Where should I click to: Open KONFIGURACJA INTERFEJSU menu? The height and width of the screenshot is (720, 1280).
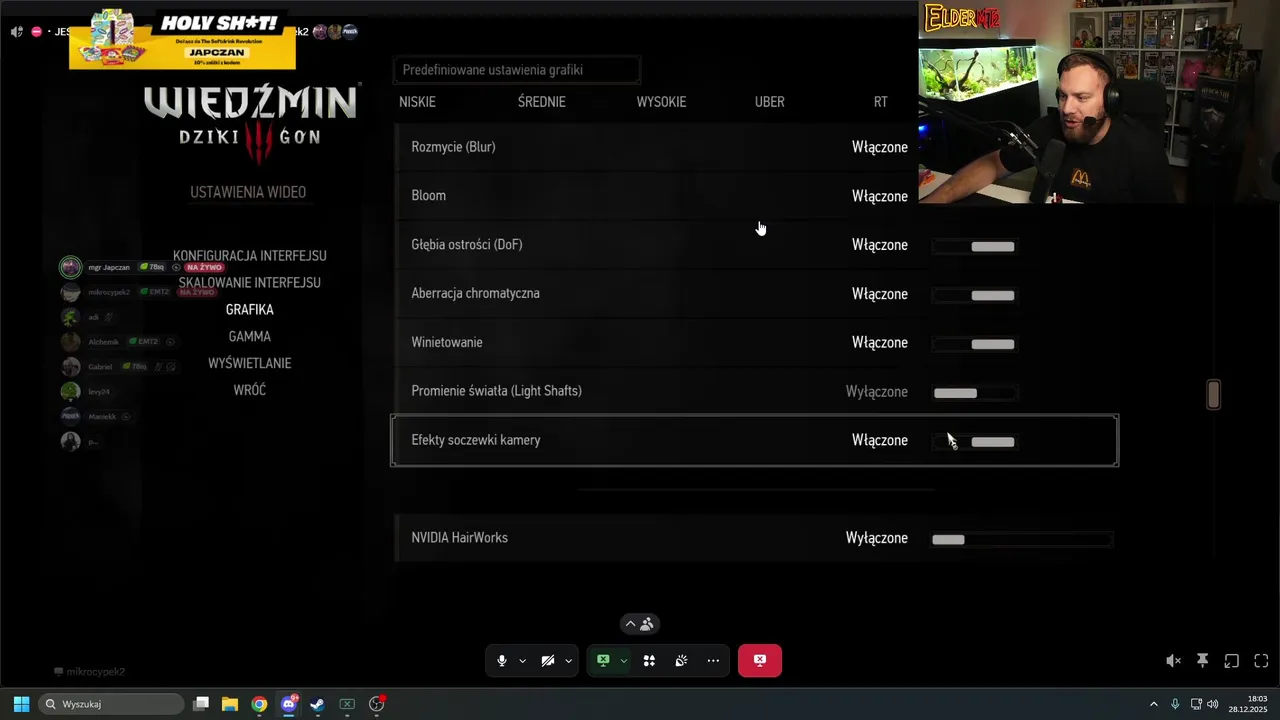pos(250,256)
